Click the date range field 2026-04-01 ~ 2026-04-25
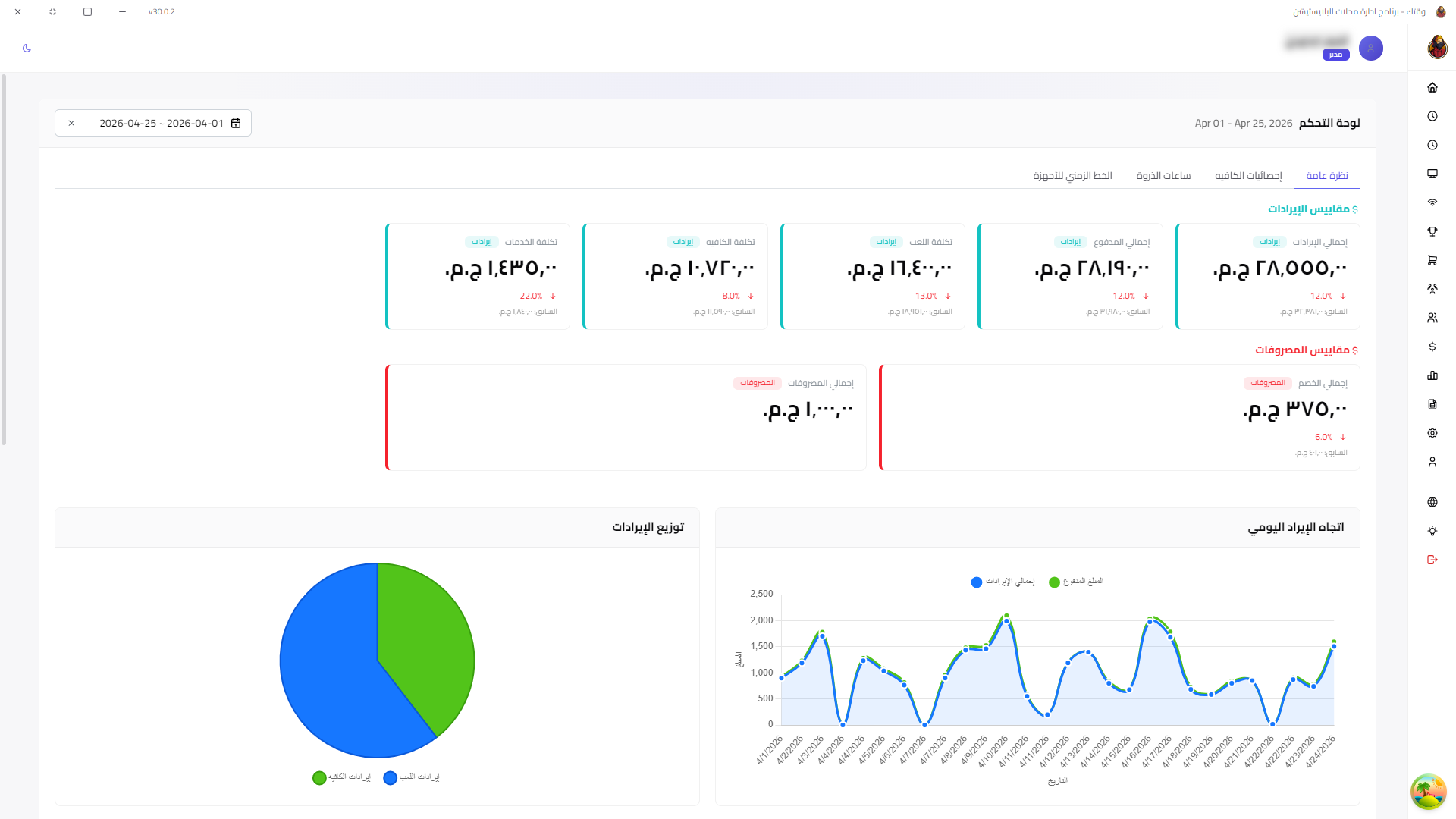The height and width of the screenshot is (819, 1456). tap(153, 123)
